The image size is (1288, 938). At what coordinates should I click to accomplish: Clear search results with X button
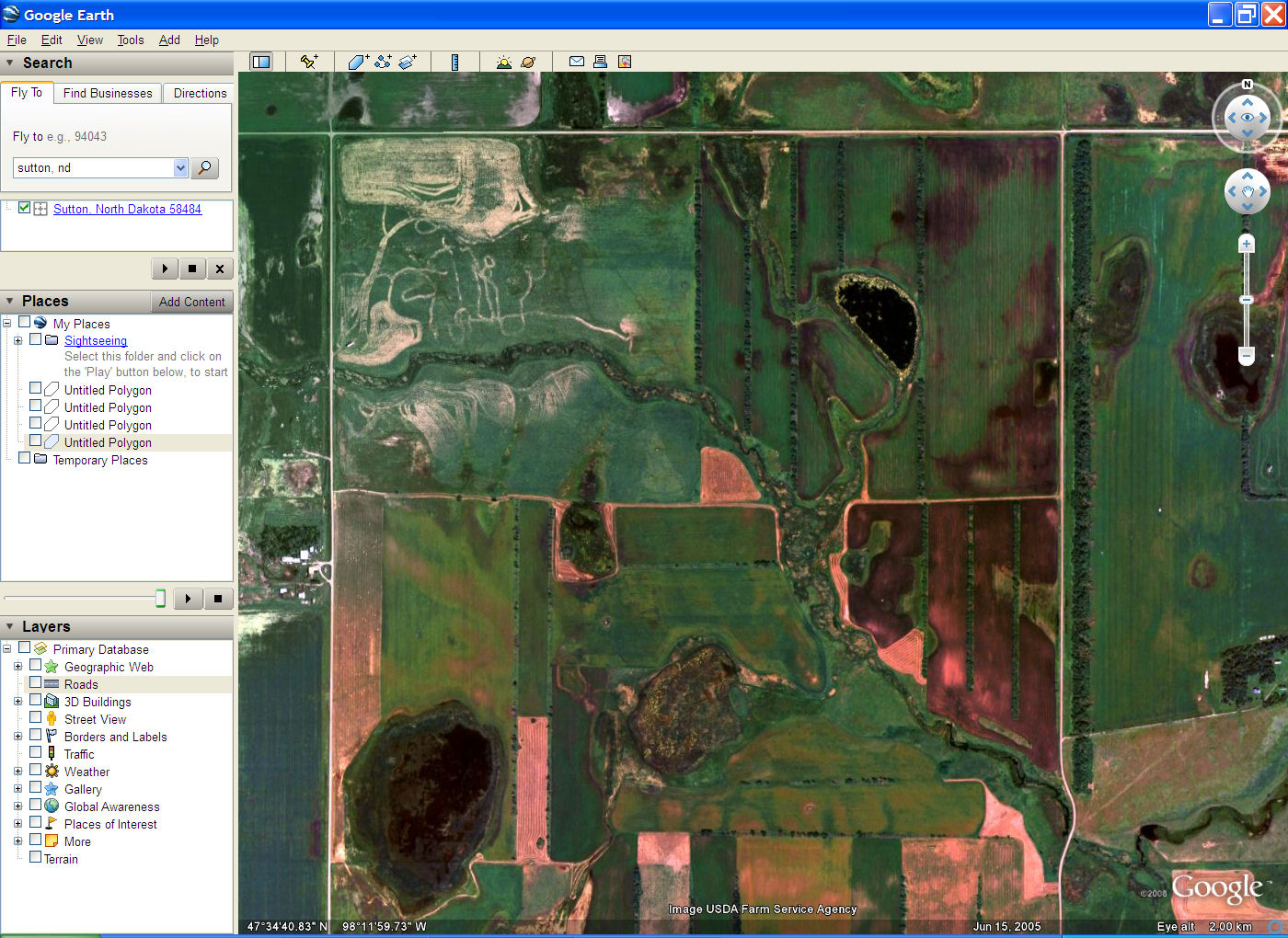point(219,269)
